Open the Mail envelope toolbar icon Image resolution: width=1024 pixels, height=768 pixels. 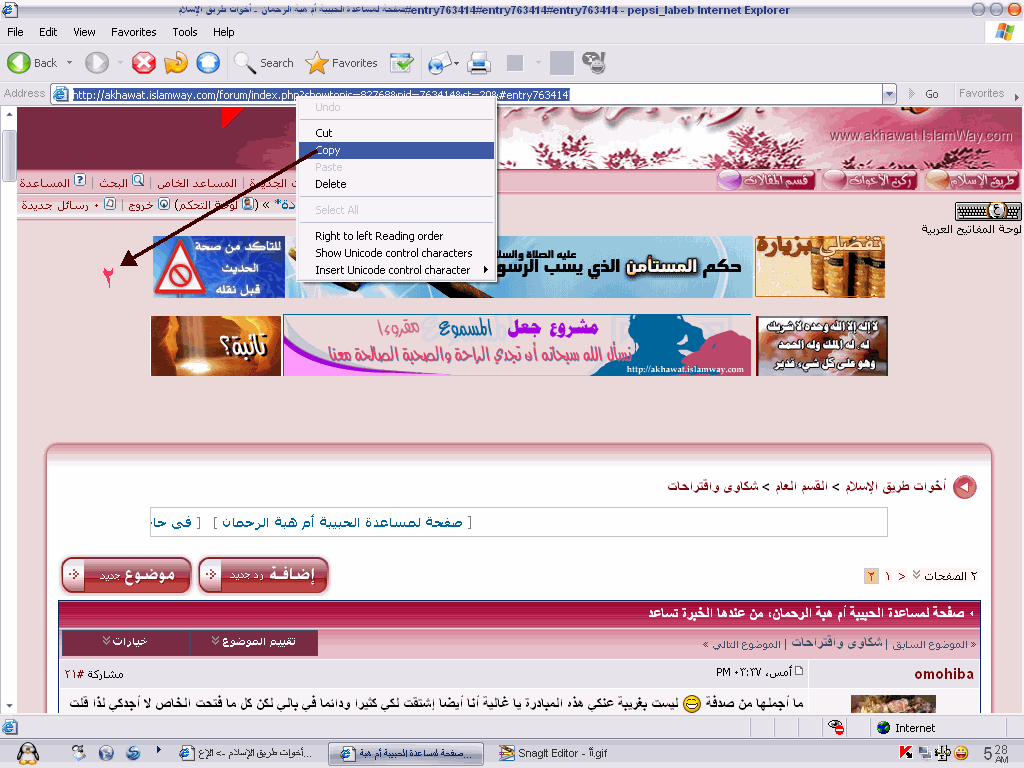tap(439, 63)
